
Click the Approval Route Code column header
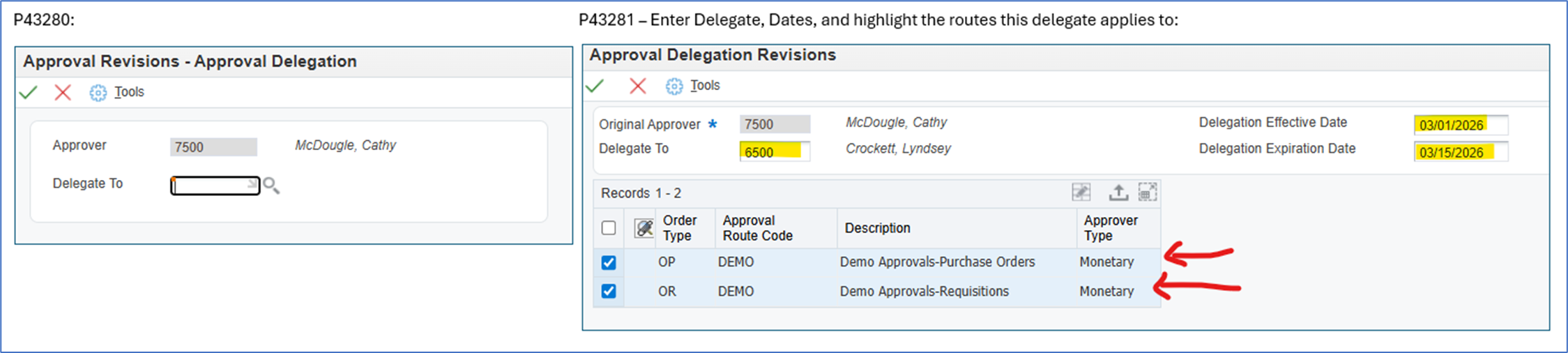click(x=757, y=228)
